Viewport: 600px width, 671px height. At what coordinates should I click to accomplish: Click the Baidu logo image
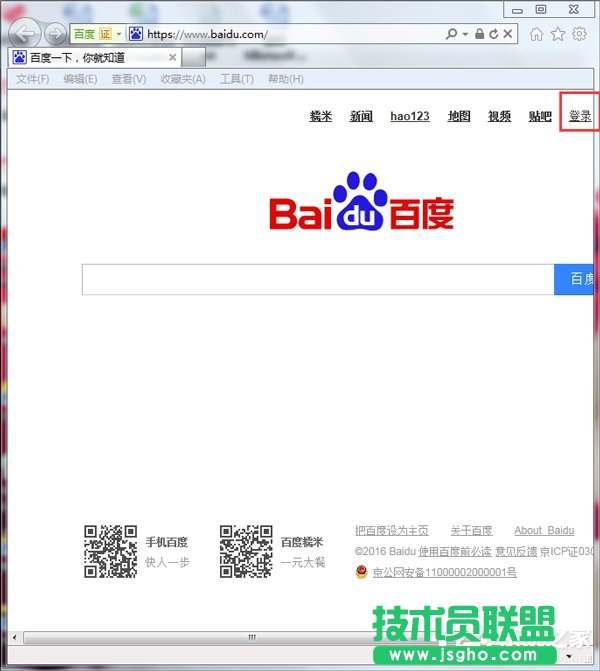pyautogui.click(x=361, y=203)
